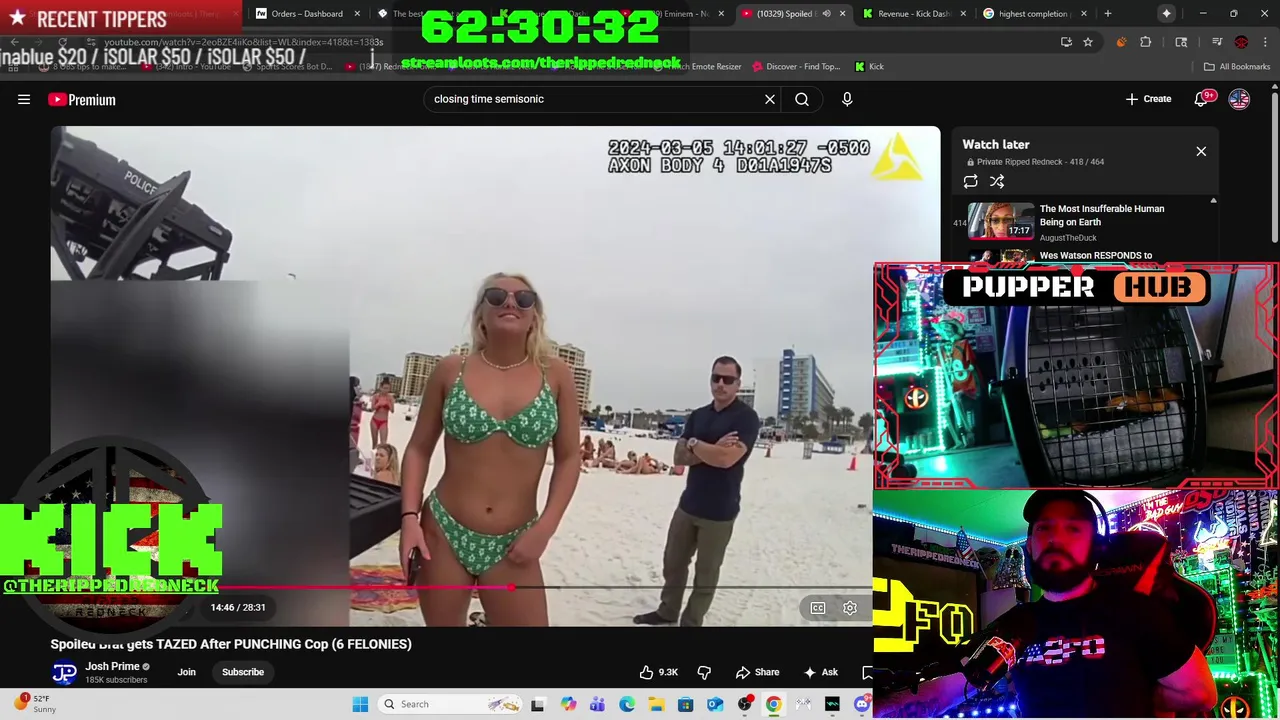Dislike the video
Viewport: 1280px width, 720px height.
coord(704,672)
